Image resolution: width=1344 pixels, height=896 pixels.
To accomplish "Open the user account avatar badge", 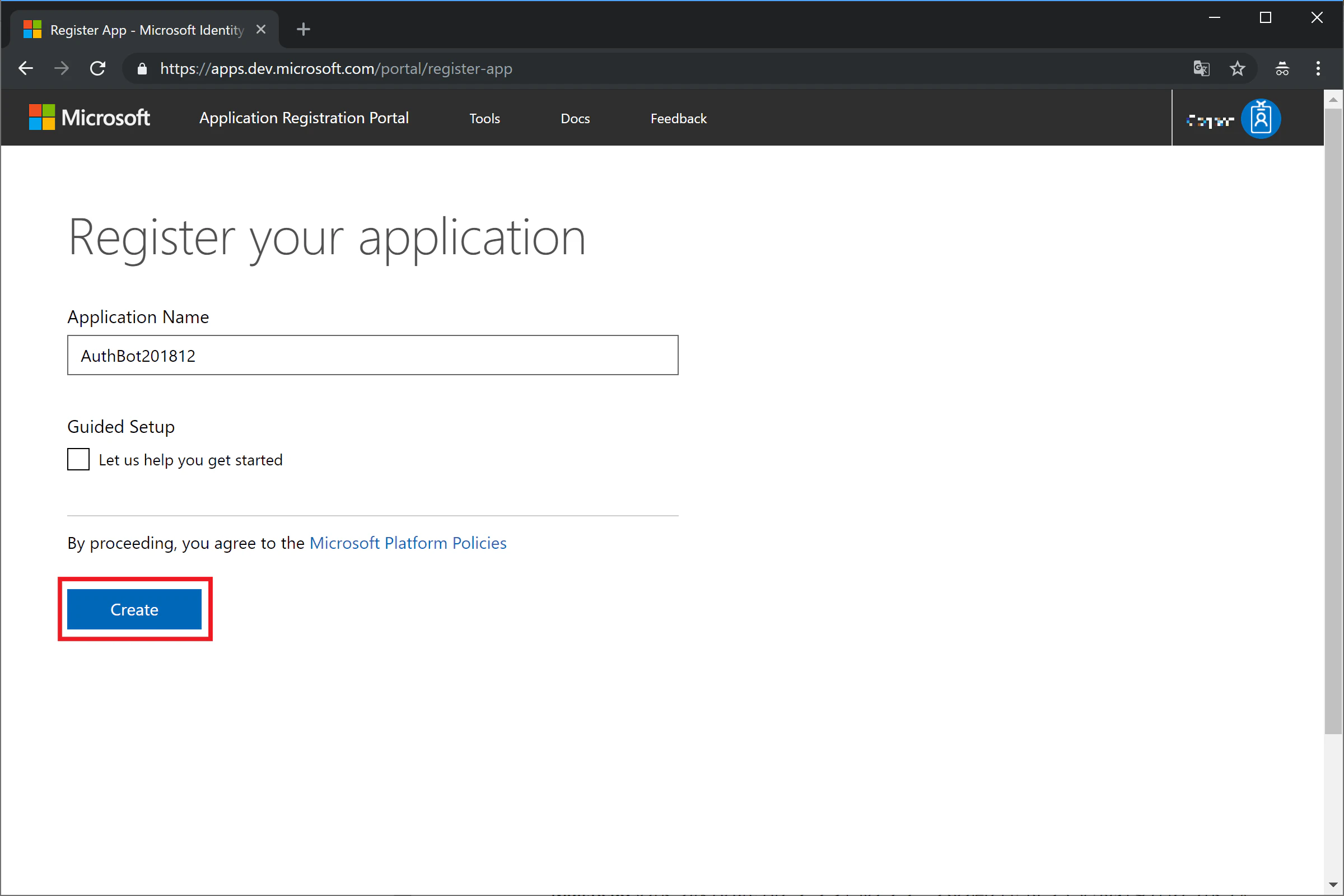I will pos(1261,119).
